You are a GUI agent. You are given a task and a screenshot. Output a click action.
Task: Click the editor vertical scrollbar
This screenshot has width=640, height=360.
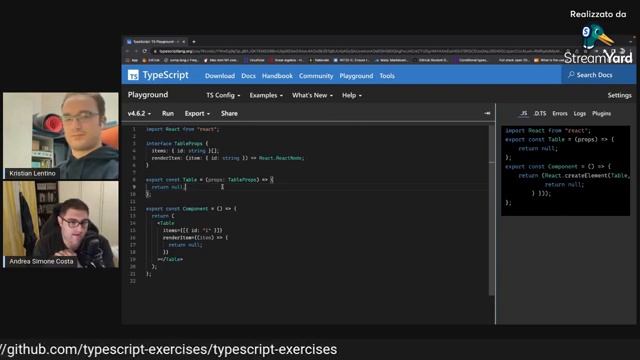coord(491,210)
